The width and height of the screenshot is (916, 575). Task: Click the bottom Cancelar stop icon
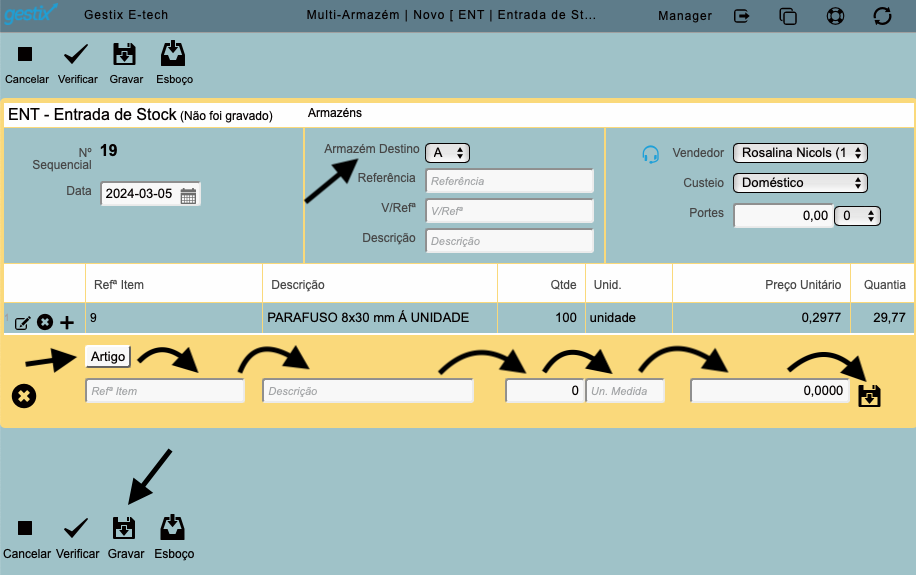25,528
